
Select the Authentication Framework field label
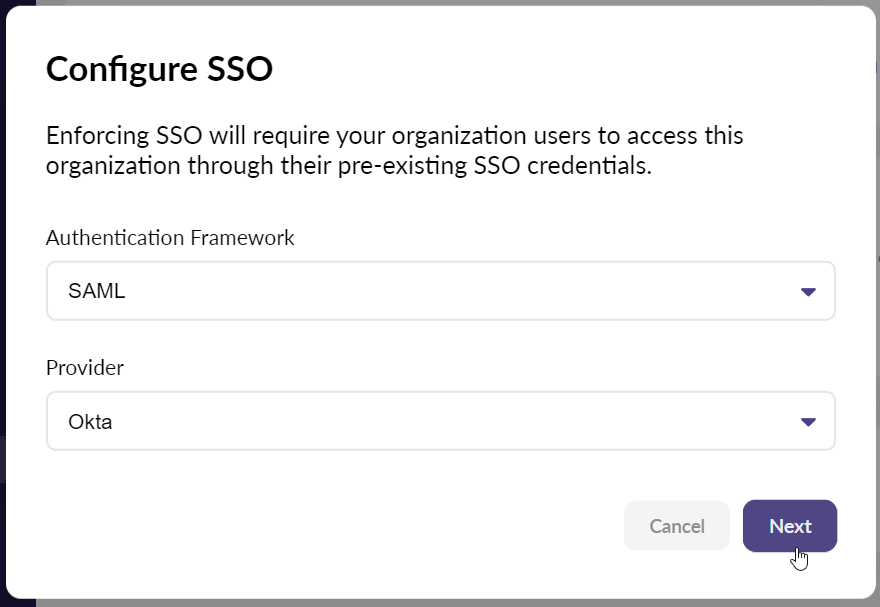(170, 238)
